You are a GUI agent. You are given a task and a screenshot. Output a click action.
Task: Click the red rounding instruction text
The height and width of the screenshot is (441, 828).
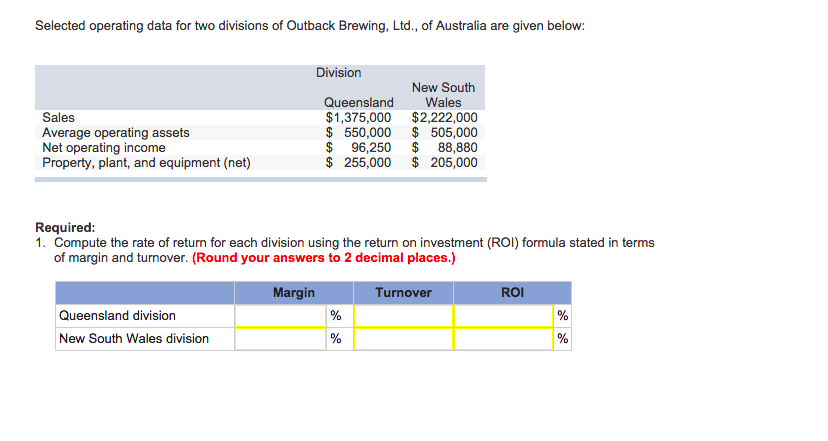pyautogui.click(x=324, y=258)
